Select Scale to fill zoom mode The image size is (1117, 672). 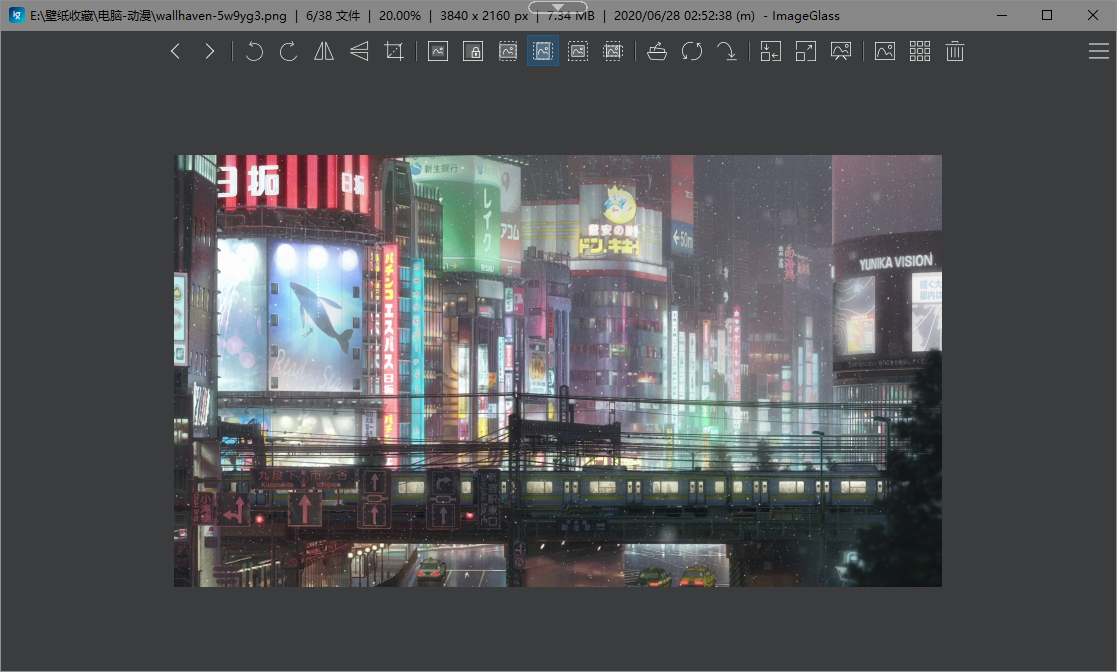pos(613,51)
